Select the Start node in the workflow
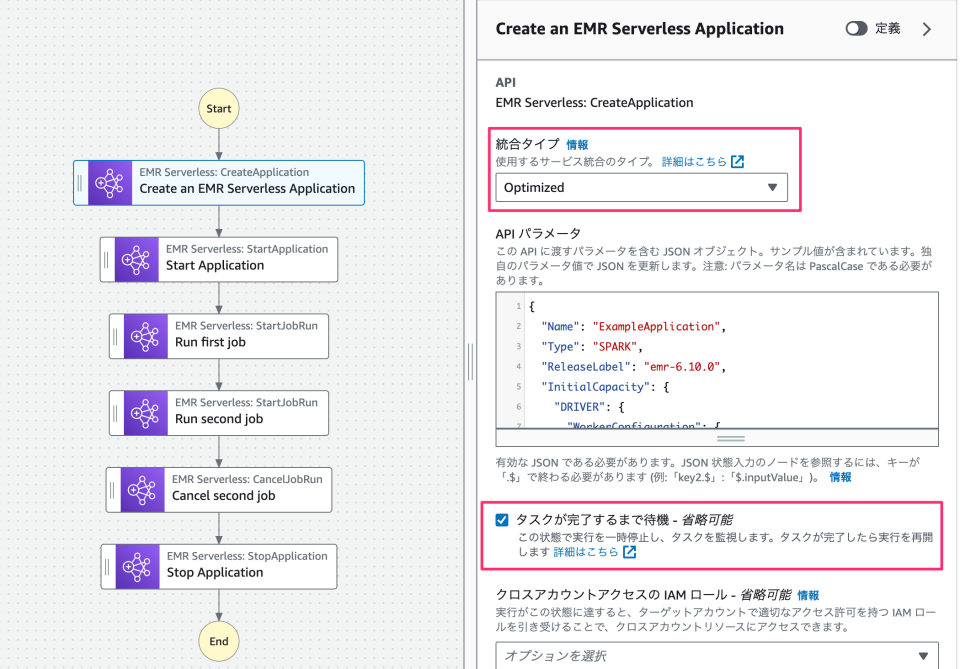Image resolution: width=960 pixels, height=669 pixels. [x=219, y=108]
